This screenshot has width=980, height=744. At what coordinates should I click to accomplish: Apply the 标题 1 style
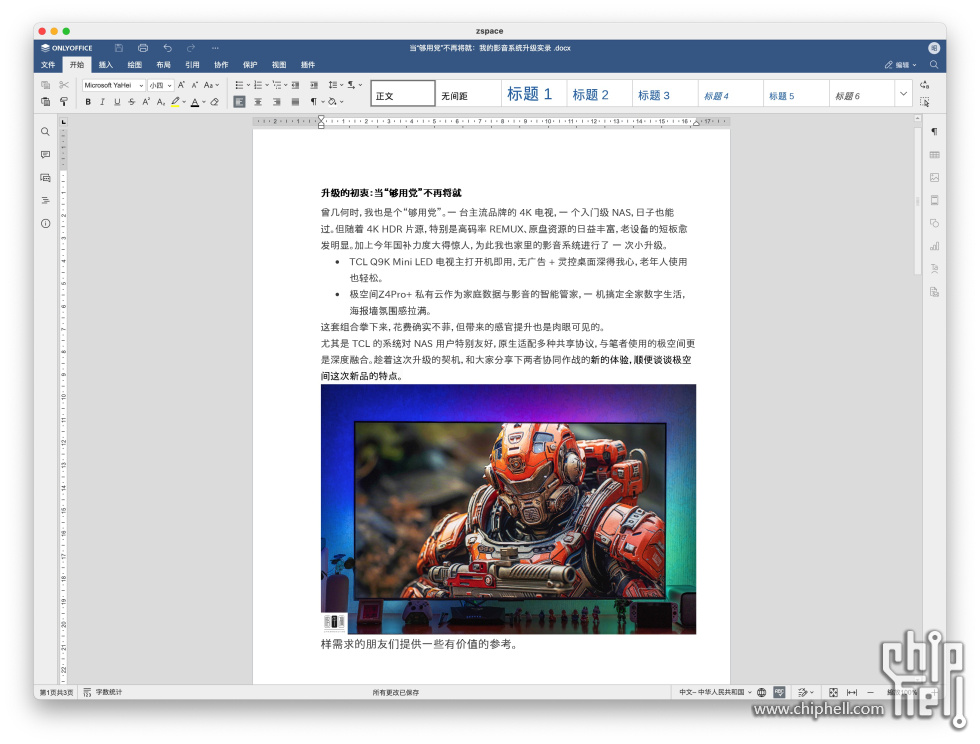pyautogui.click(x=534, y=94)
